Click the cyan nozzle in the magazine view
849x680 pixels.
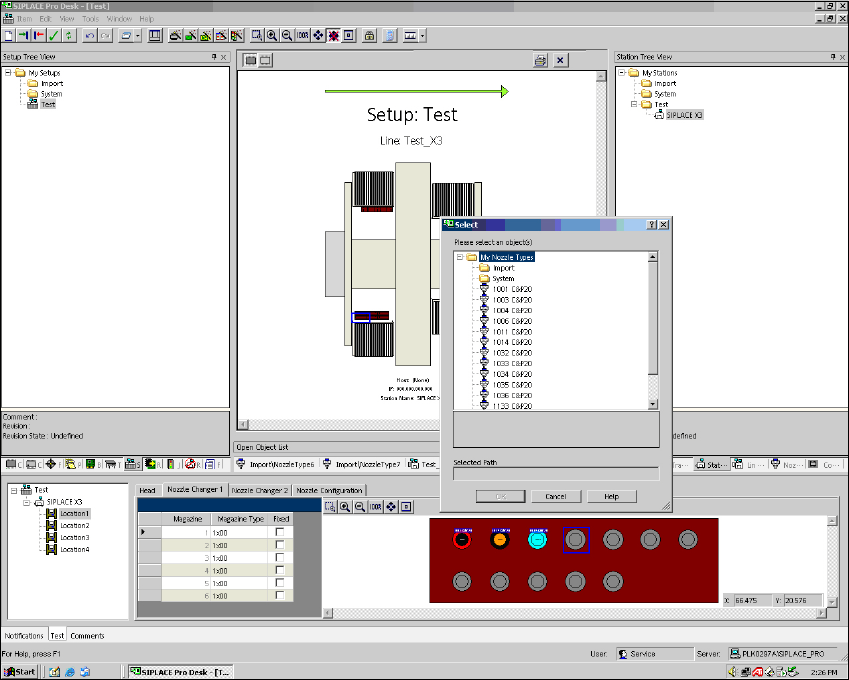537,540
